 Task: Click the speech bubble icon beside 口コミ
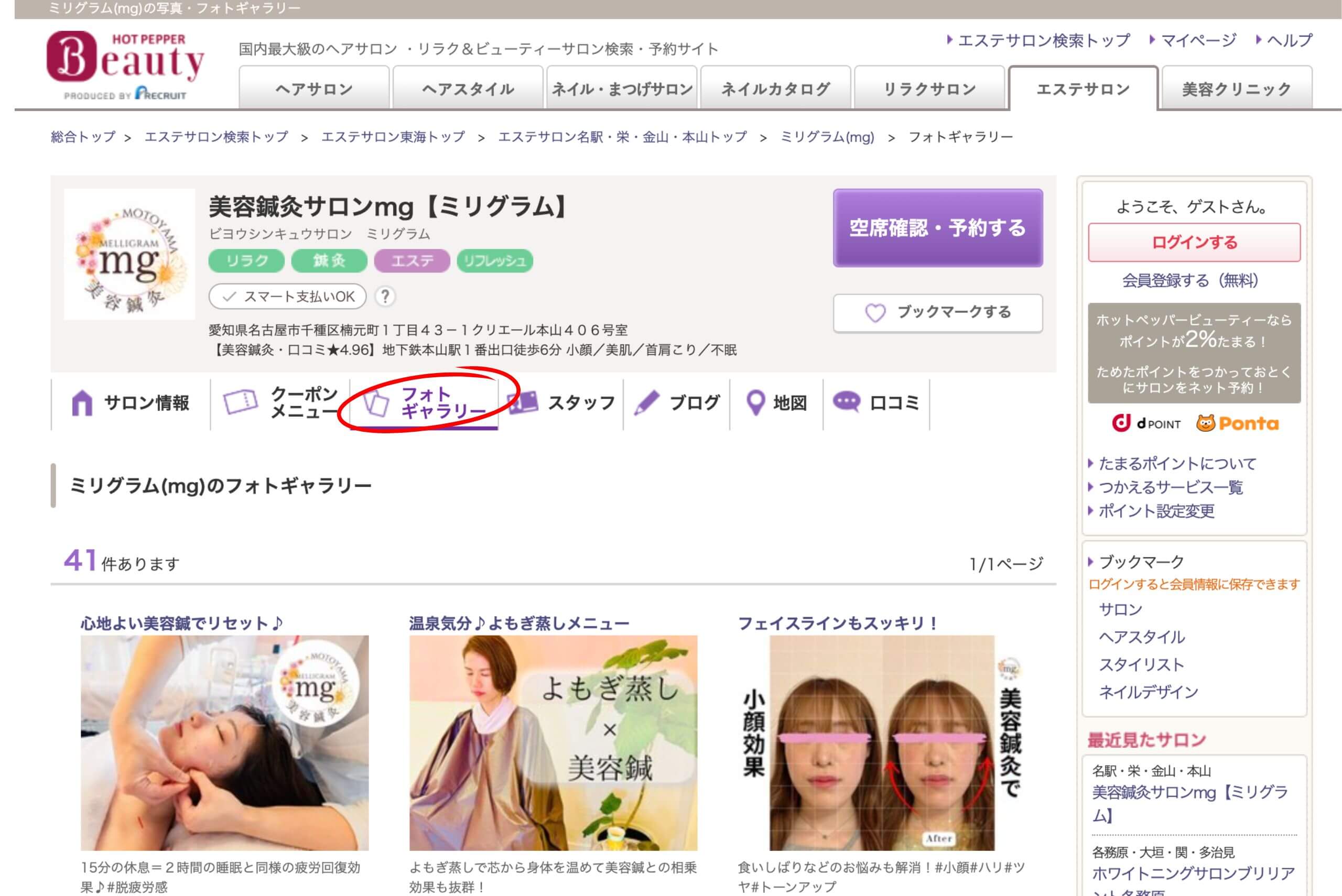point(846,402)
